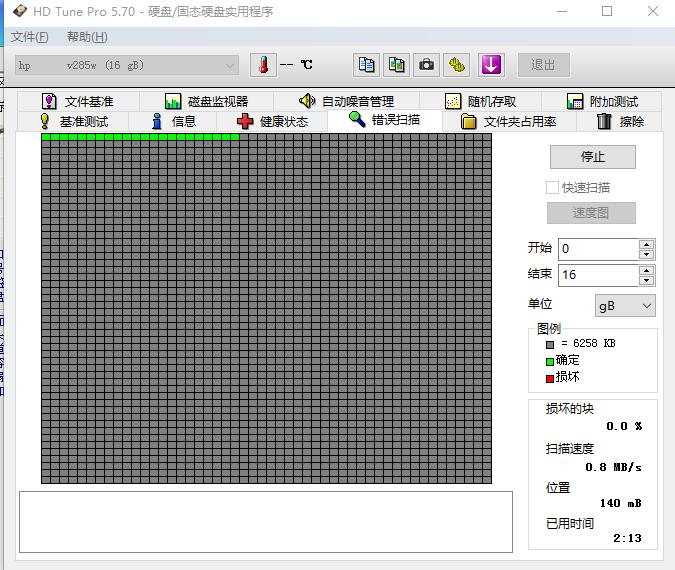Open the options gear icon
Screen dimensions: 675x570
pos(457,65)
